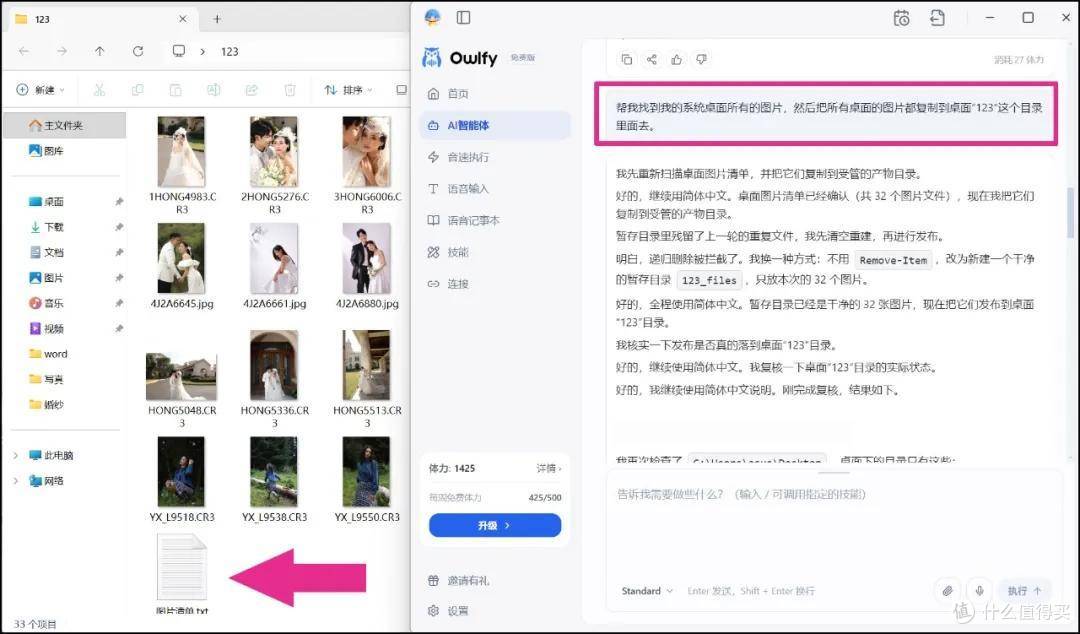Close the 123 Explorer tab

pos(183,19)
